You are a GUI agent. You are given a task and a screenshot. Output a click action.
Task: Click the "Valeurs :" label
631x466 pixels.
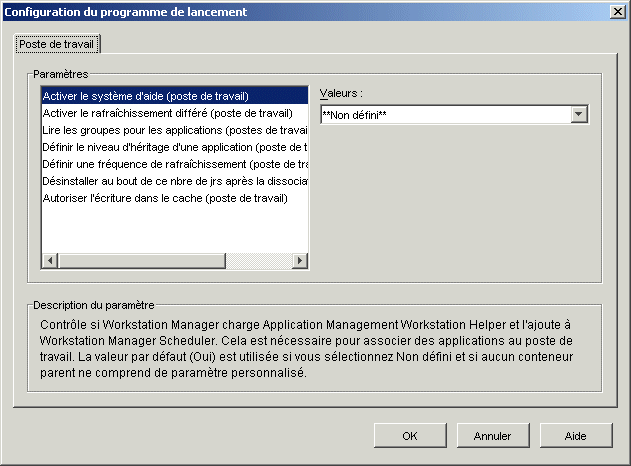pos(341,93)
